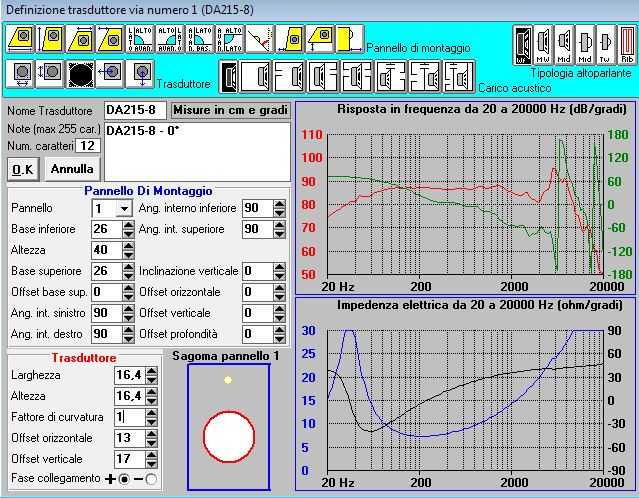Click the Fattore di curvatura input field

tap(130, 417)
